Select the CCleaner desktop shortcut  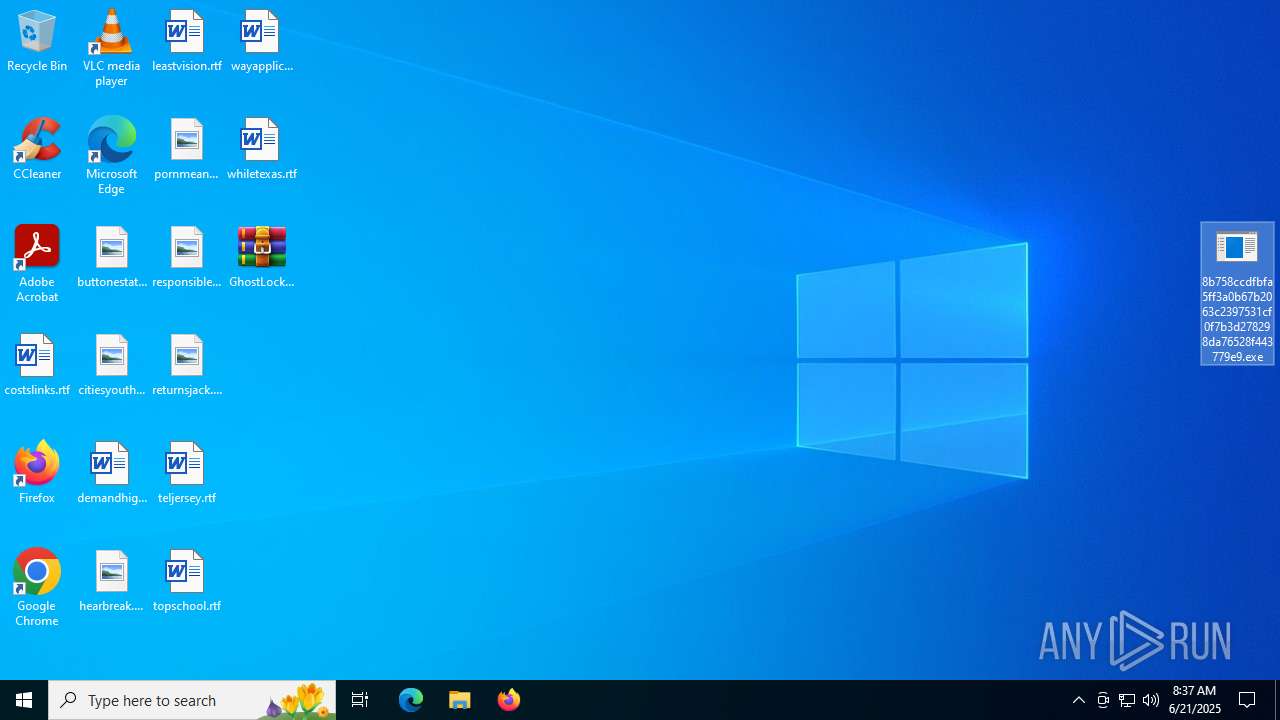37,149
